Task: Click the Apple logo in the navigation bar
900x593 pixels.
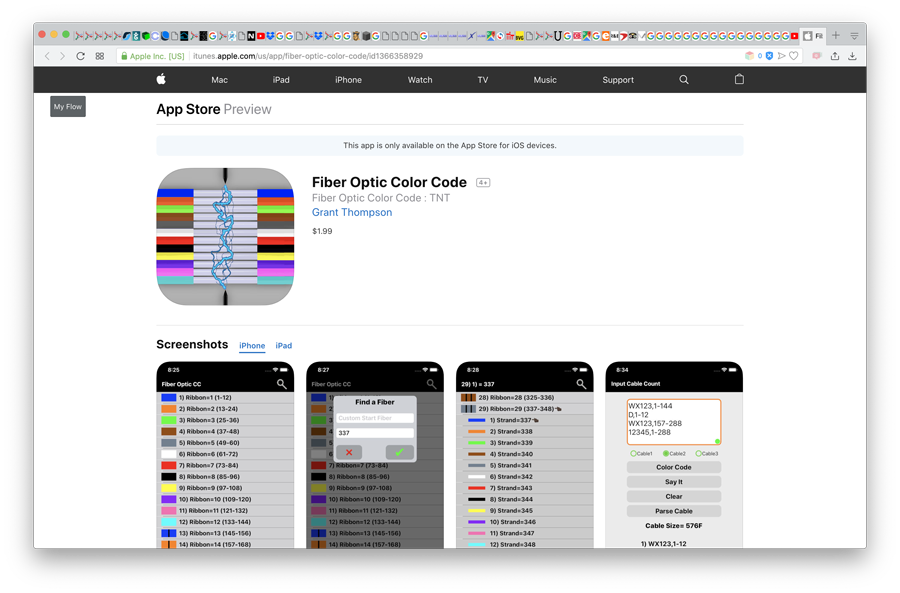Action: pyautogui.click(x=161, y=79)
